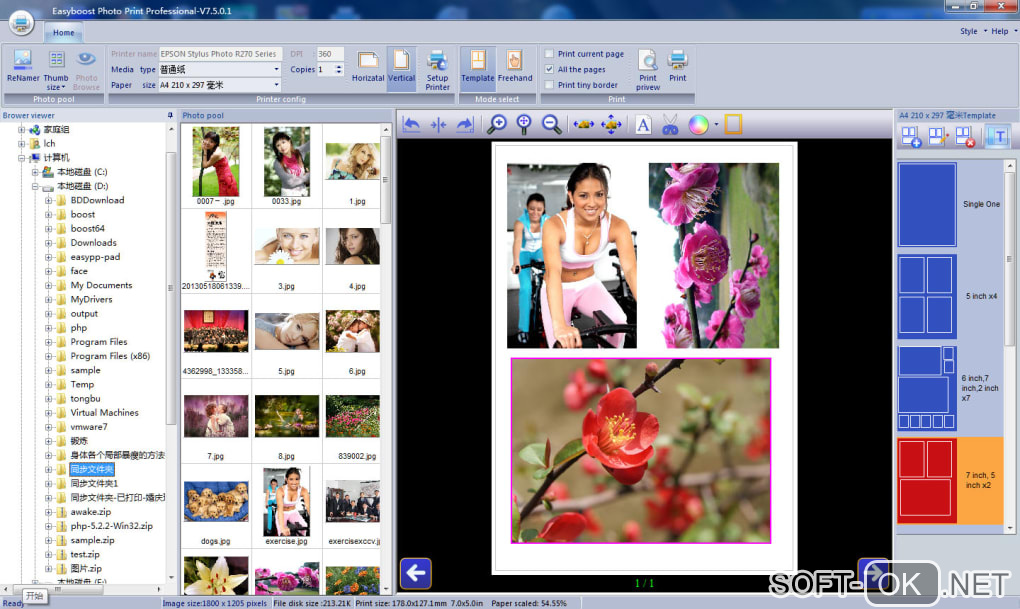Choose the 5 inch x4 template

tap(950, 297)
